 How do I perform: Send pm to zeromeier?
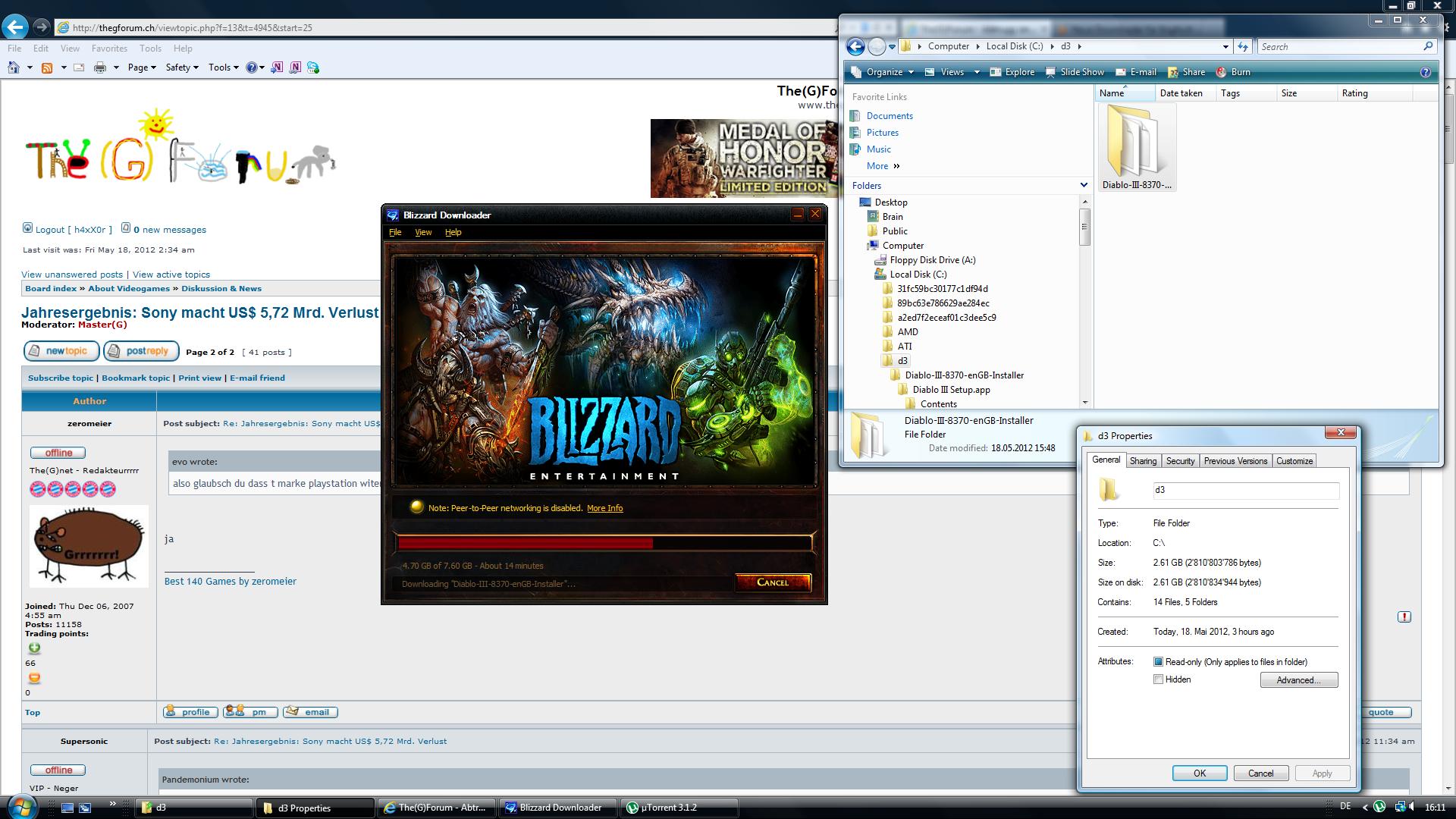(250, 712)
